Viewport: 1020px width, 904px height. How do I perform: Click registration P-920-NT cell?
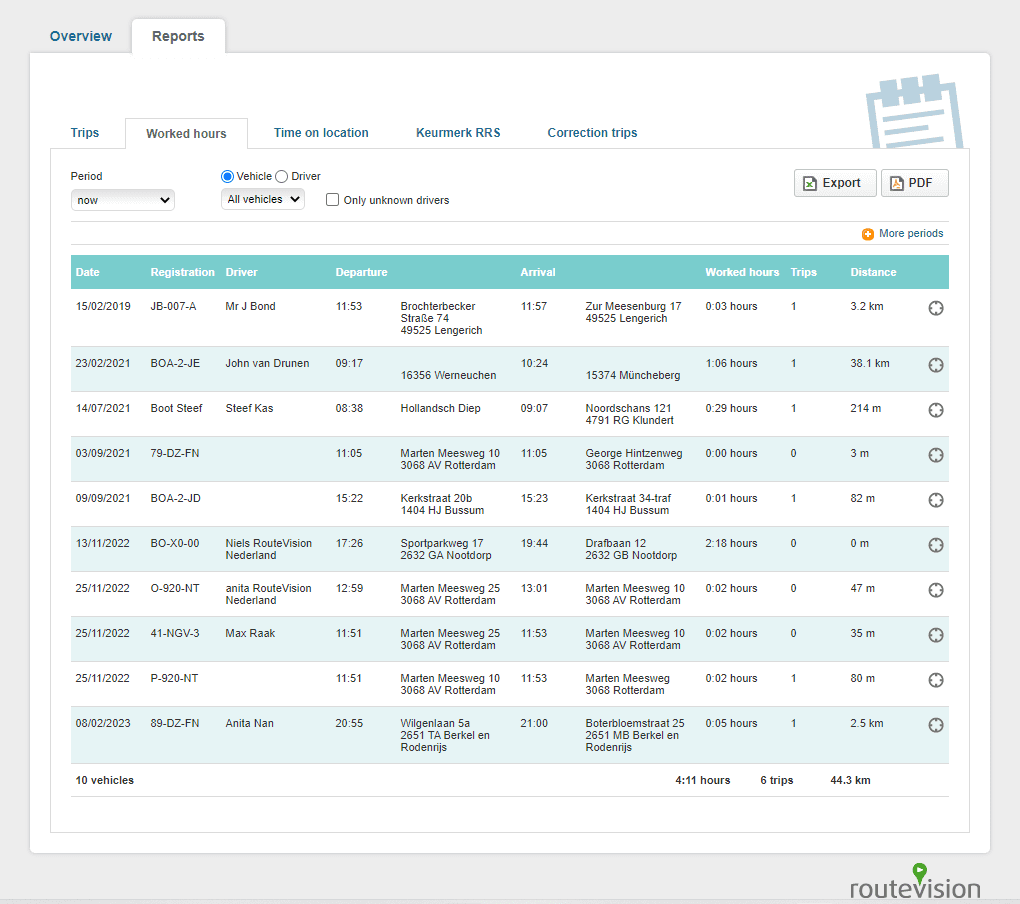point(174,678)
